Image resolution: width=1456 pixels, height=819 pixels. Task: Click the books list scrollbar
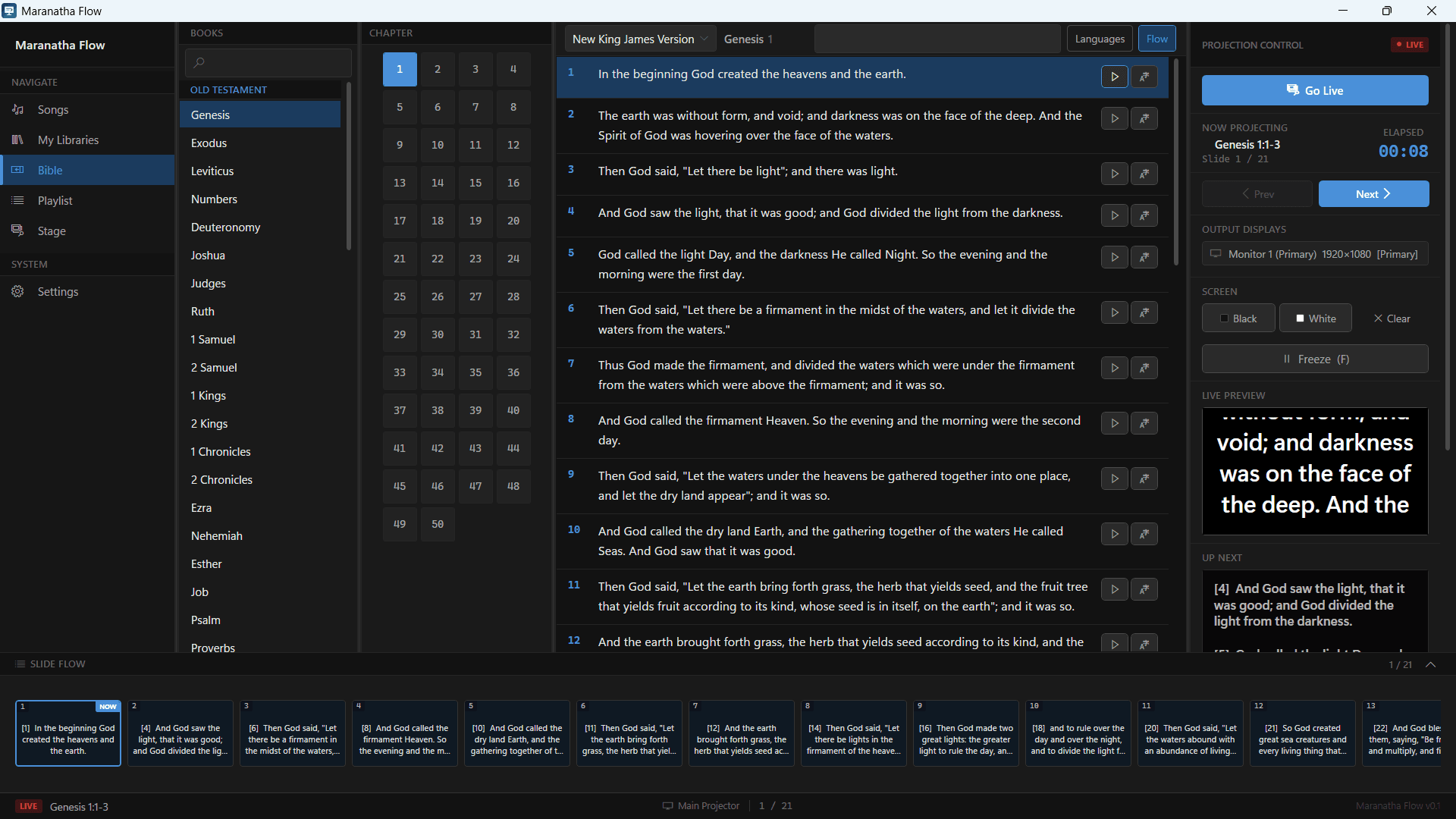349,165
